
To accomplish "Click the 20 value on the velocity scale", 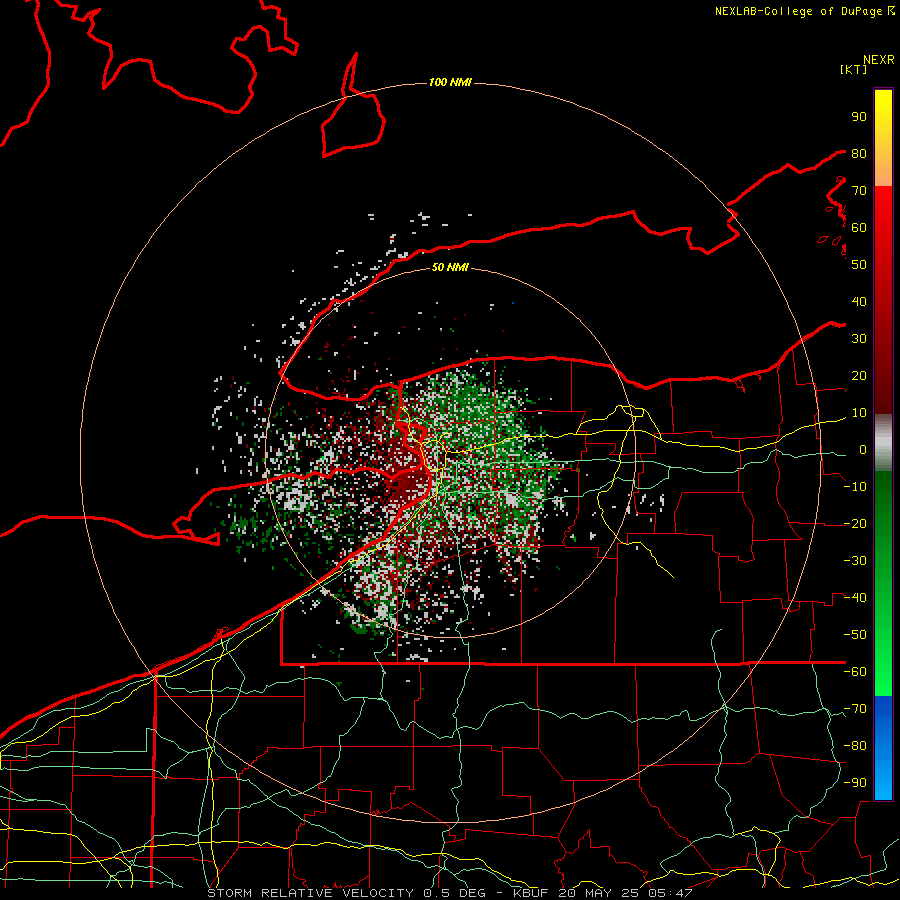I will [859, 376].
